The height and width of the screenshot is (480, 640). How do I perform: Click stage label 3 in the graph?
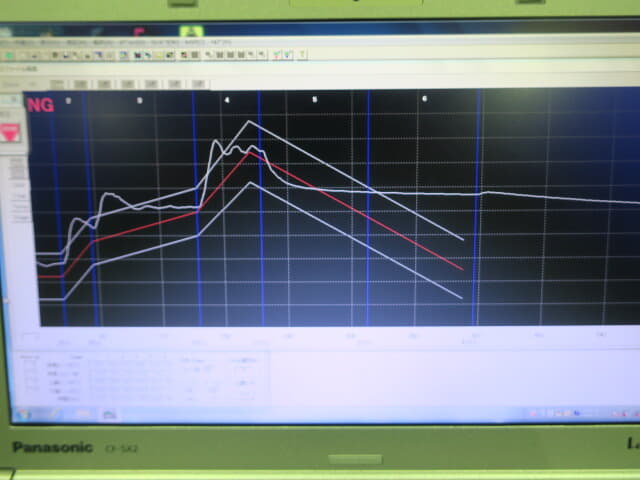point(140,100)
